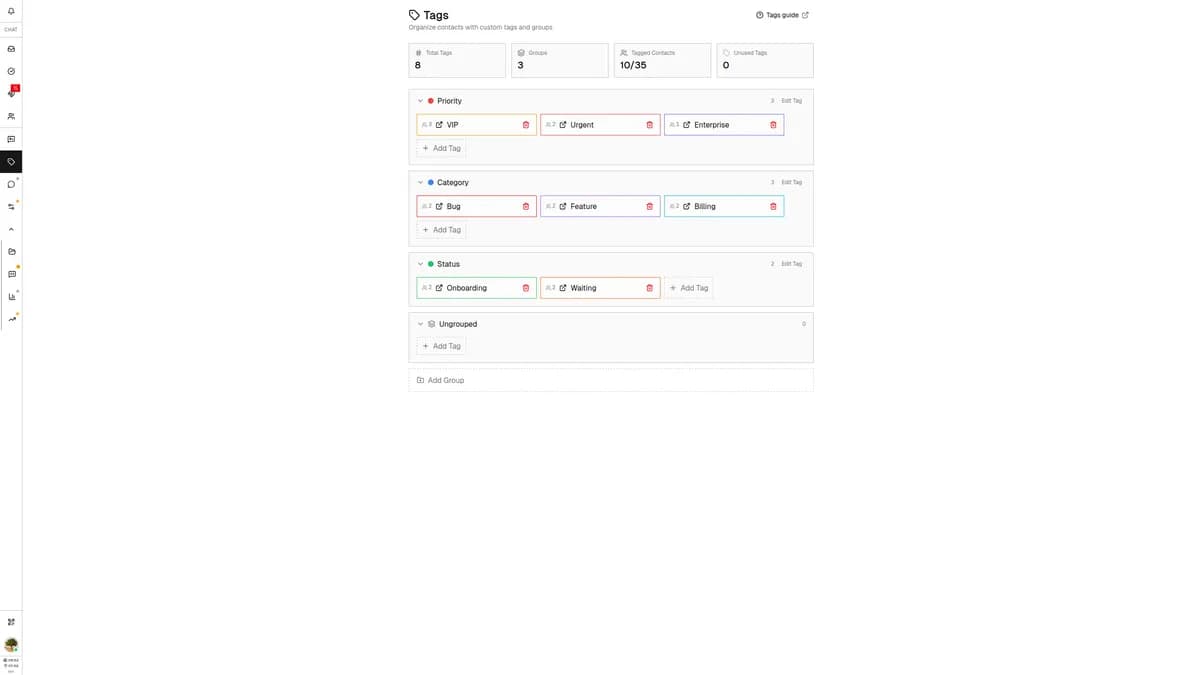The height and width of the screenshot is (675, 1200).
Task: Click the Groups stat card
Action: 560,60
